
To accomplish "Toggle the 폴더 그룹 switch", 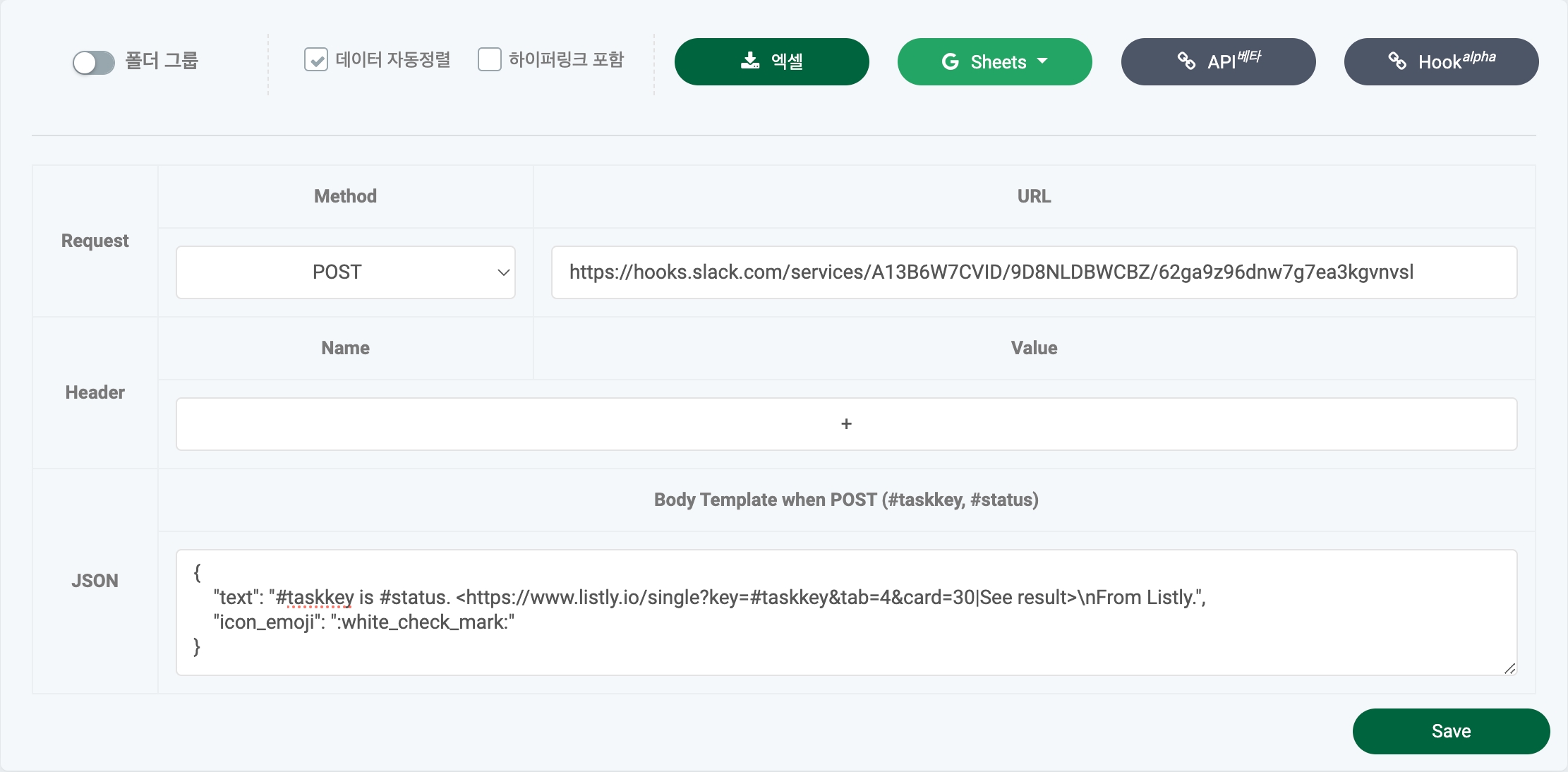I will (x=94, y=62).
